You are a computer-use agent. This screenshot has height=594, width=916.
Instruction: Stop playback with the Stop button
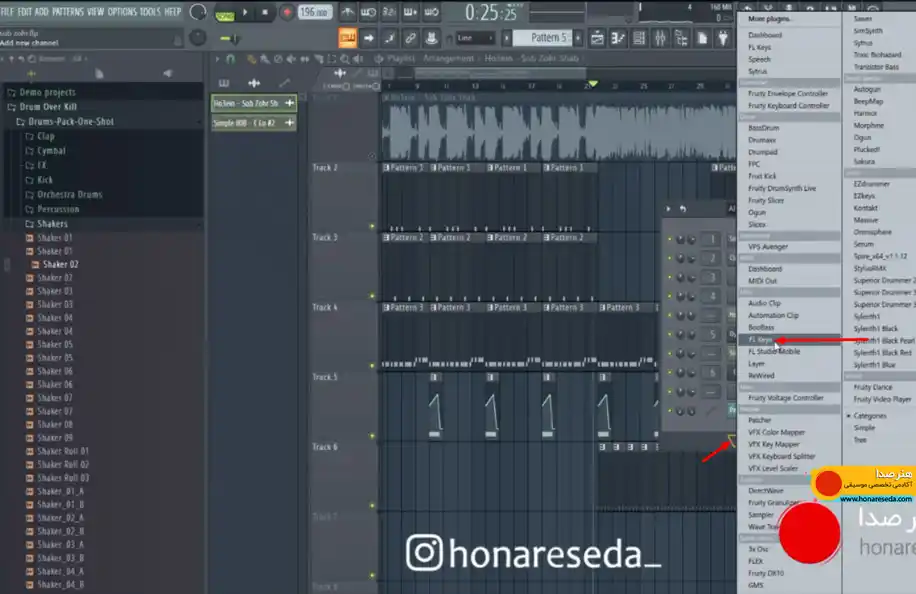coord(265,12)
